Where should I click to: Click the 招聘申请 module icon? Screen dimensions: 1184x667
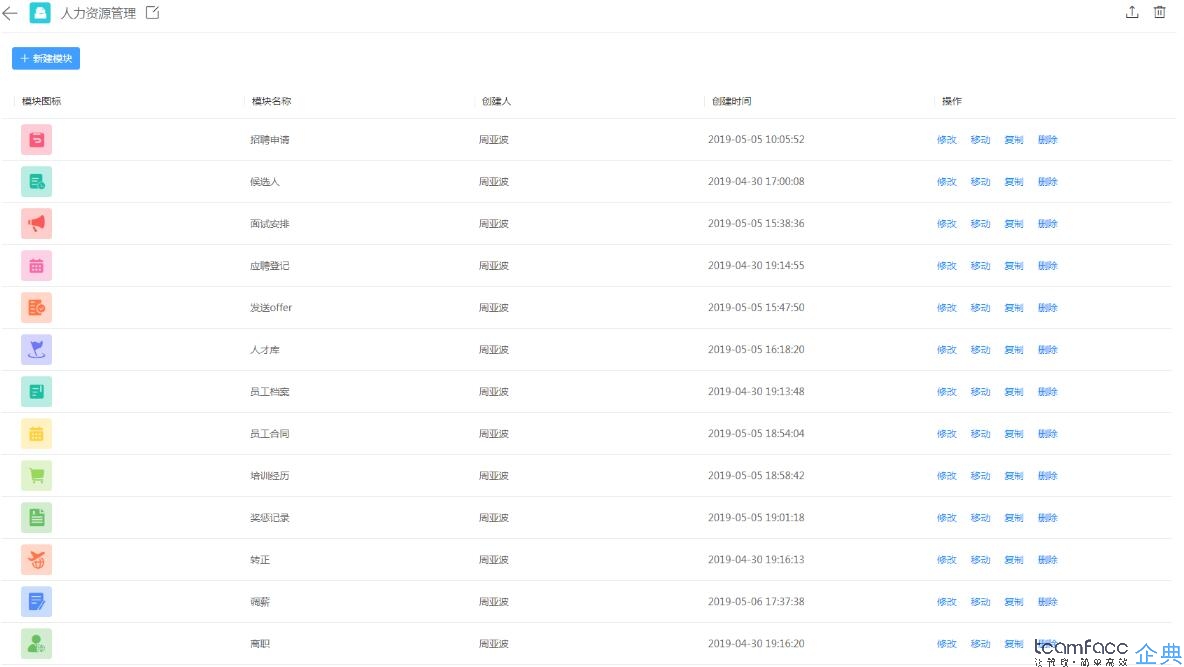point(36,140)
